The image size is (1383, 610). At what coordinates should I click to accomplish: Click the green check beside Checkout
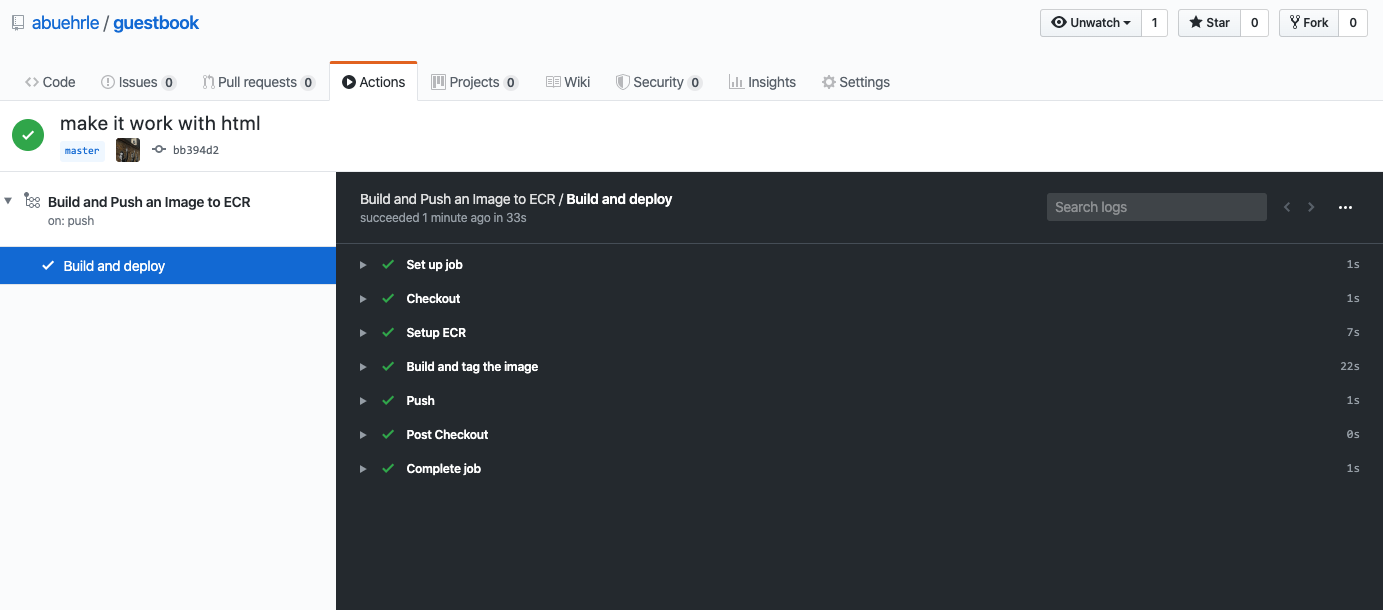[x=388, y=299]
